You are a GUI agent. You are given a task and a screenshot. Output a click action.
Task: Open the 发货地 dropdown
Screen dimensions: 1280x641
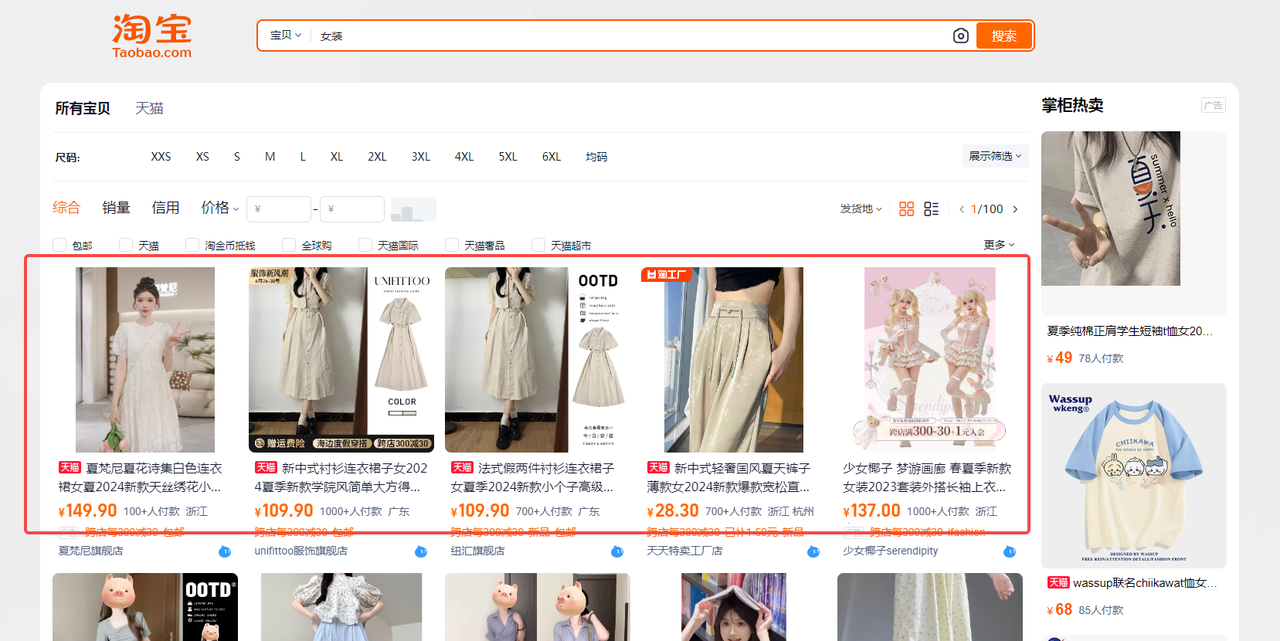click(861, 209)
